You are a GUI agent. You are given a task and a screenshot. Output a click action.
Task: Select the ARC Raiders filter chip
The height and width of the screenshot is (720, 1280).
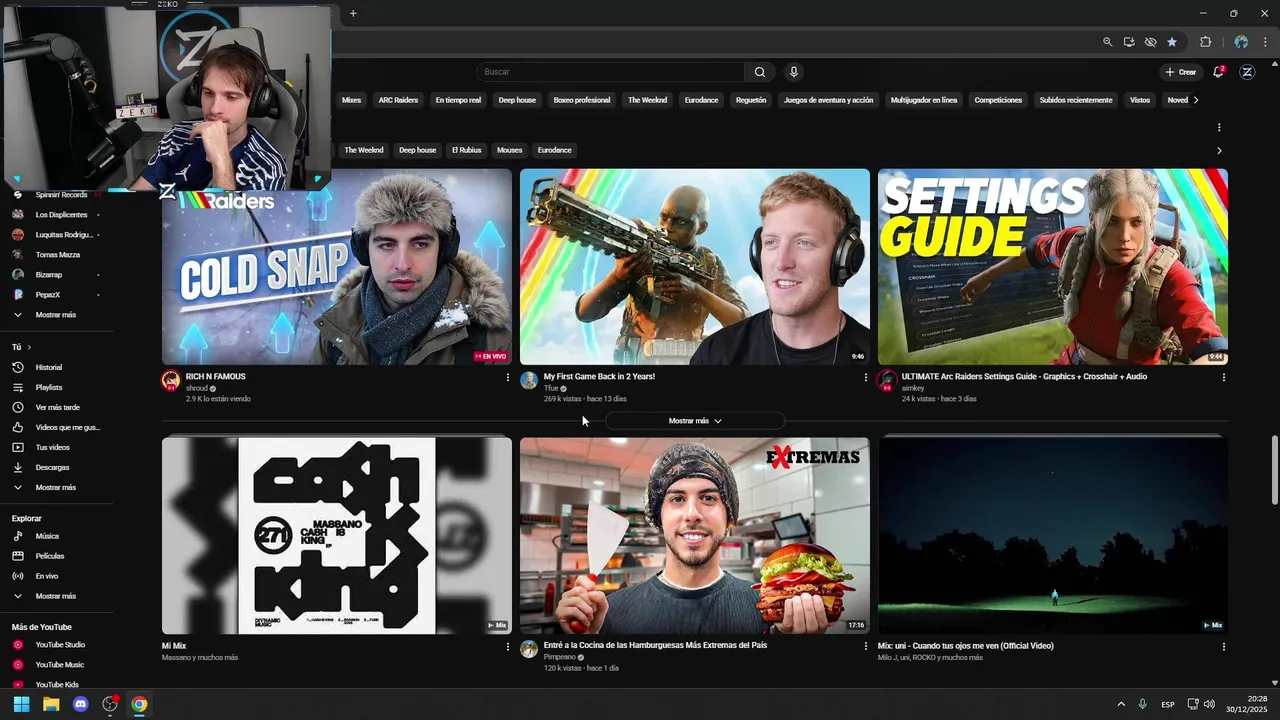398,100
